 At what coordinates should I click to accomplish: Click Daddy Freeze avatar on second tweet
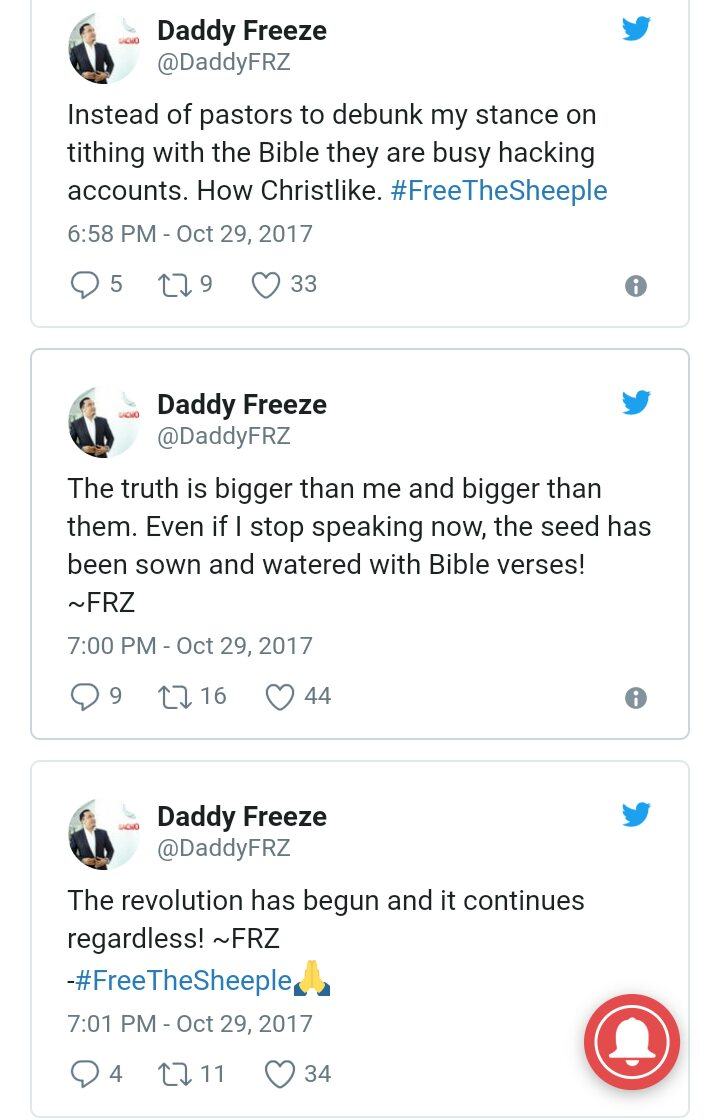(x=103, y=421)
